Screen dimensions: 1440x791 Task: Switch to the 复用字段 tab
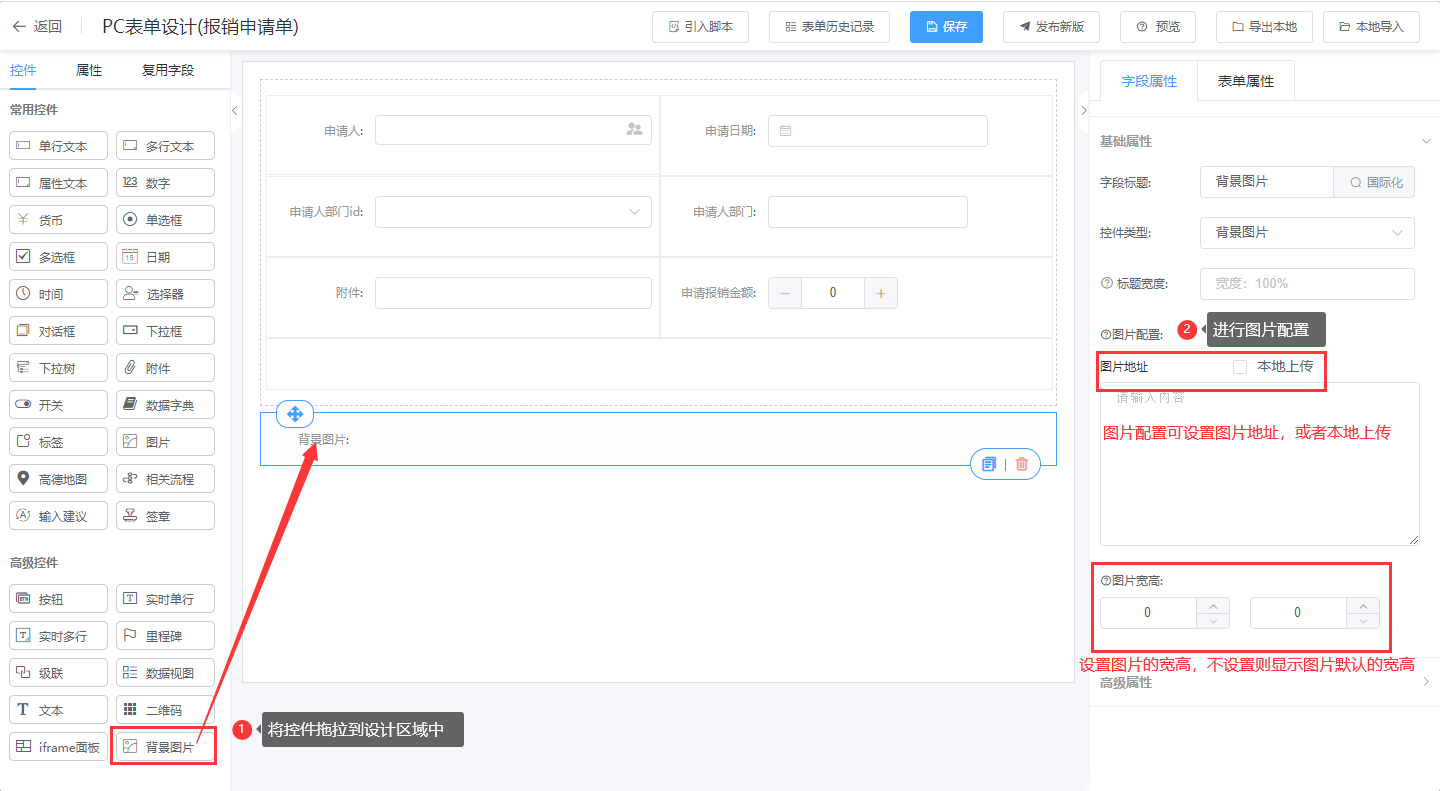tap(168, 71)
